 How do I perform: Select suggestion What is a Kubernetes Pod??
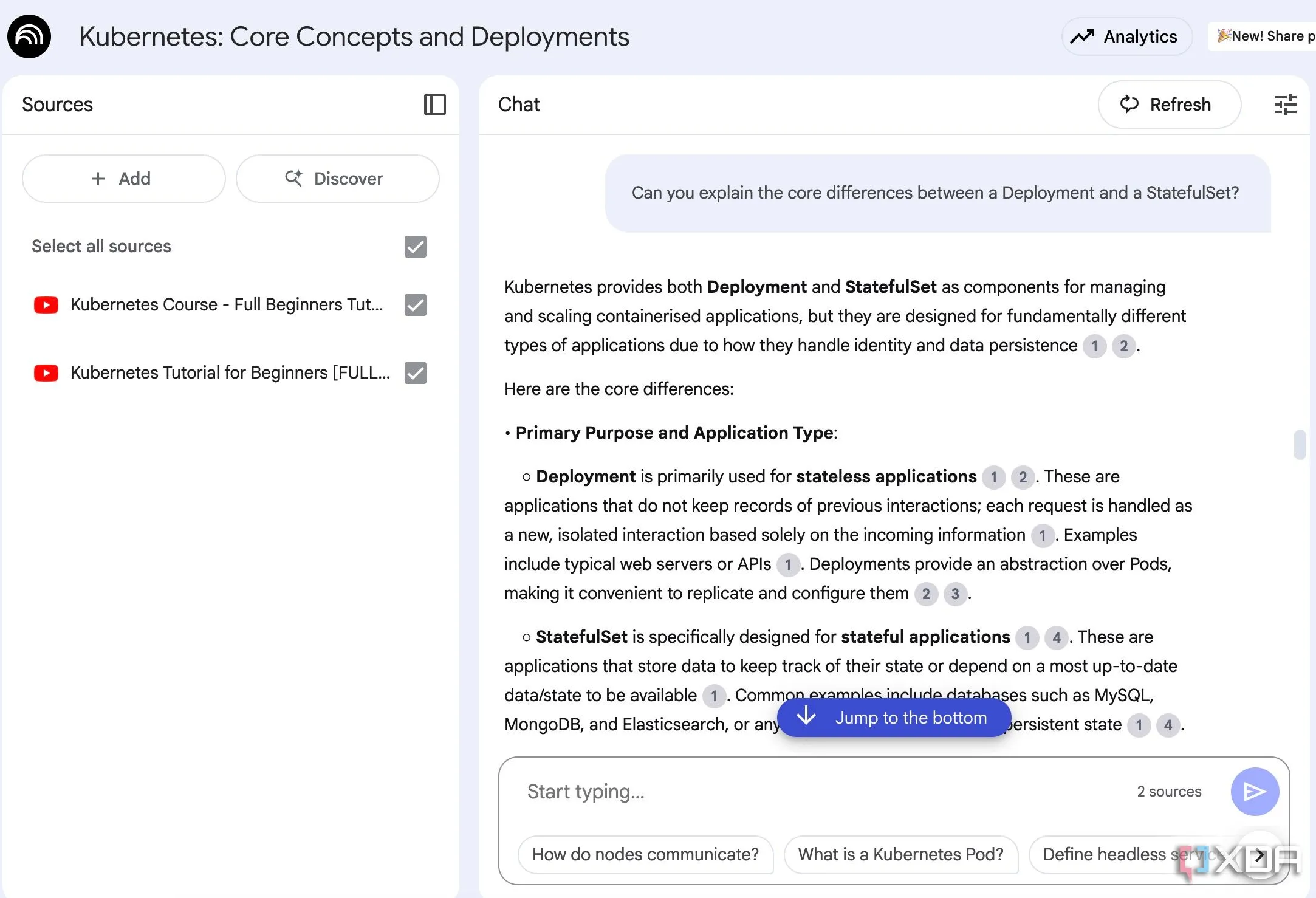901,854
